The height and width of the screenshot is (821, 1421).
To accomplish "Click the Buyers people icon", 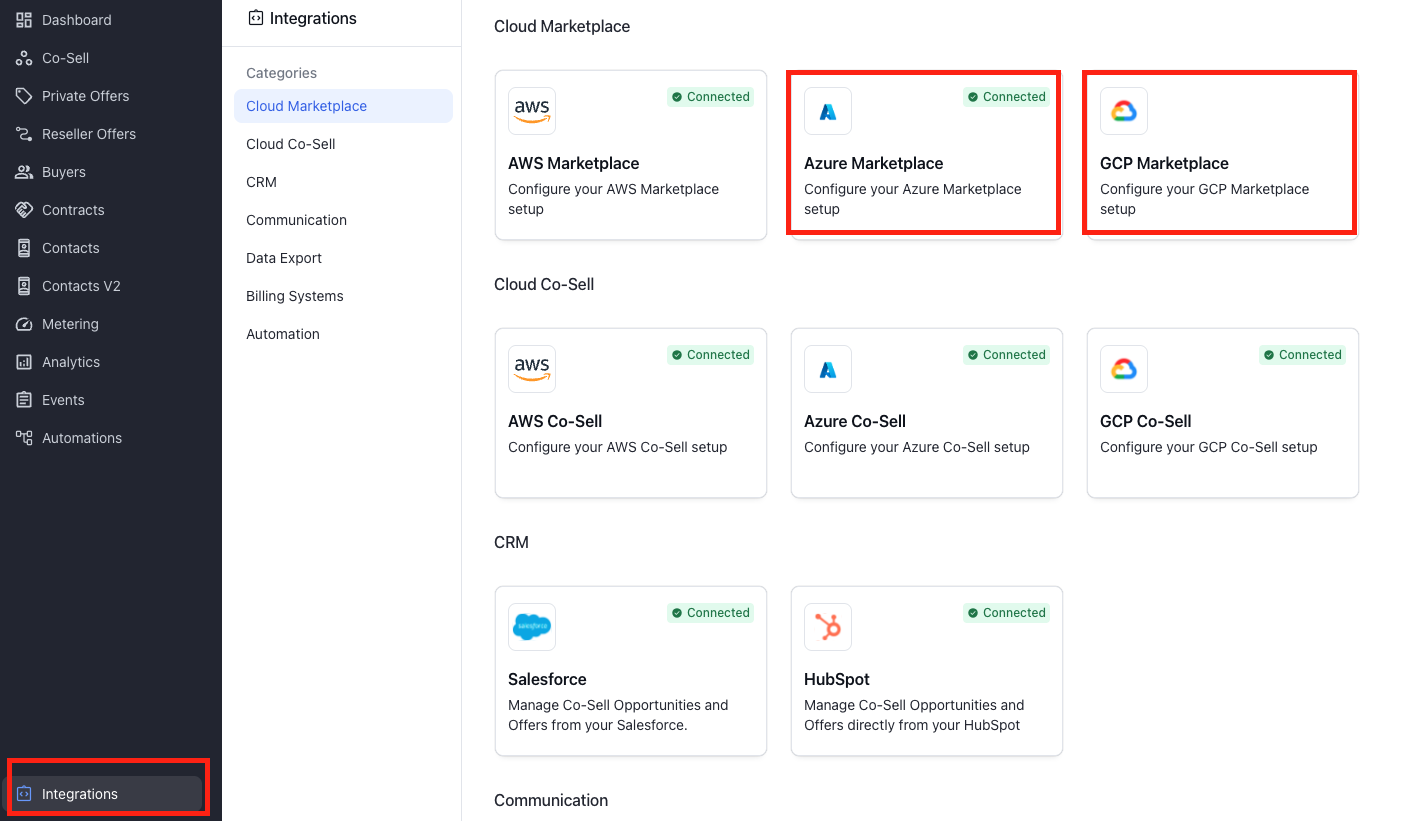I will click(x=24, y=172).
